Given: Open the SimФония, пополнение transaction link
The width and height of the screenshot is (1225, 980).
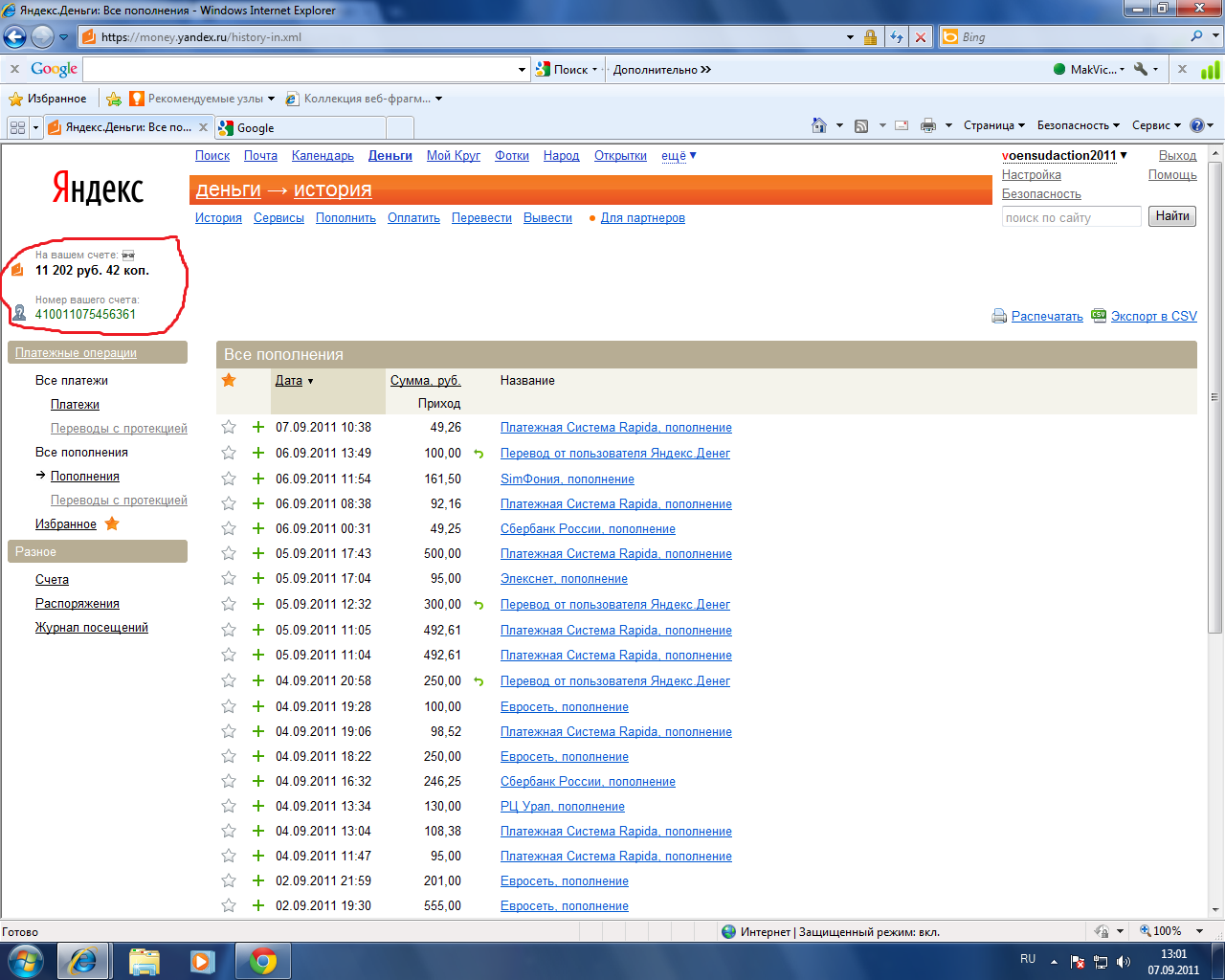Looking at the screenshot, I should click(568, 479).
